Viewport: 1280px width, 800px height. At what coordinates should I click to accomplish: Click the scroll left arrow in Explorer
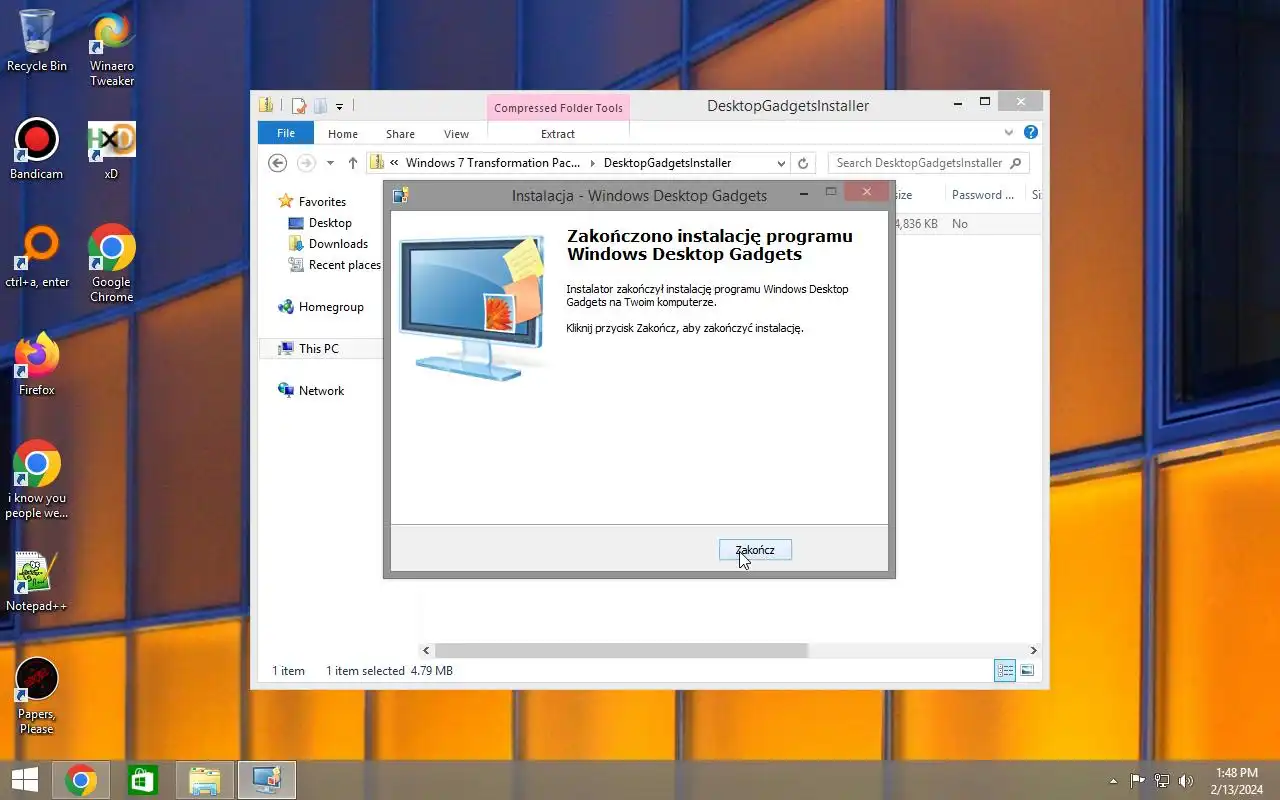[426, 651]
